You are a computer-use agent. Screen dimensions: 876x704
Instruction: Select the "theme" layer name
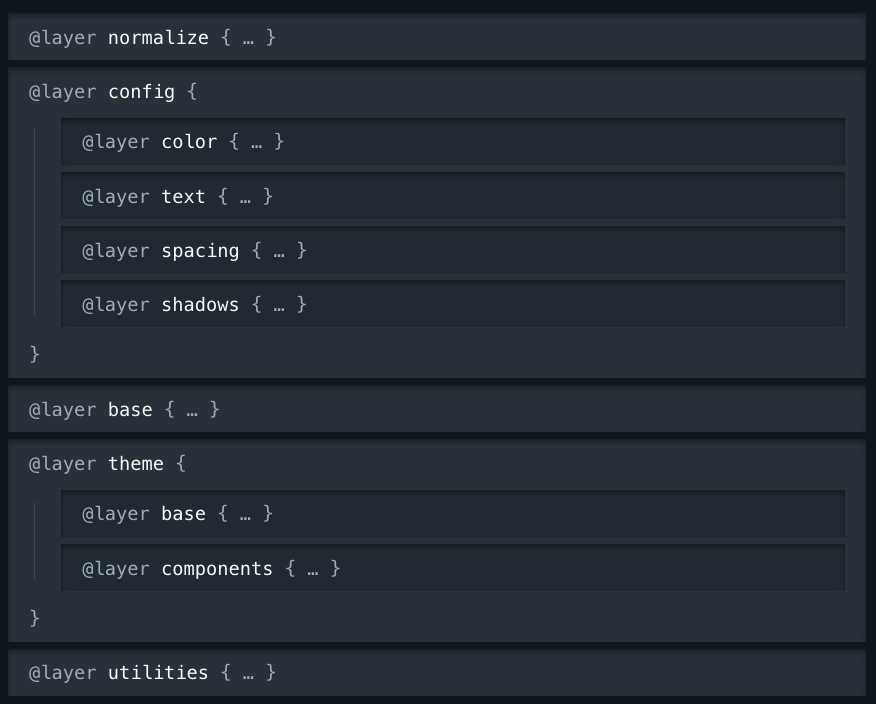point(136,464)
